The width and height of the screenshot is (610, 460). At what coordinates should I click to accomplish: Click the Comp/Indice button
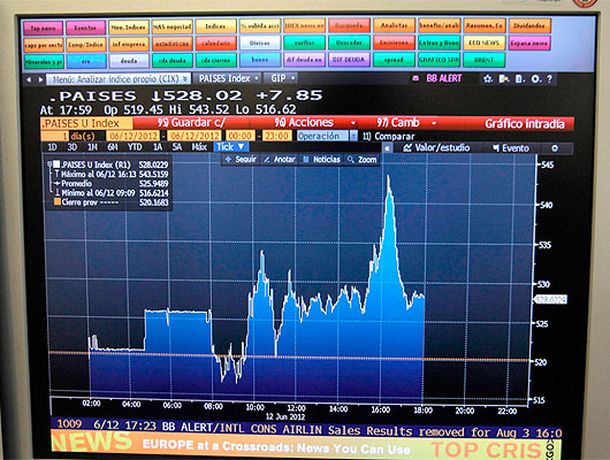[86, 44]
